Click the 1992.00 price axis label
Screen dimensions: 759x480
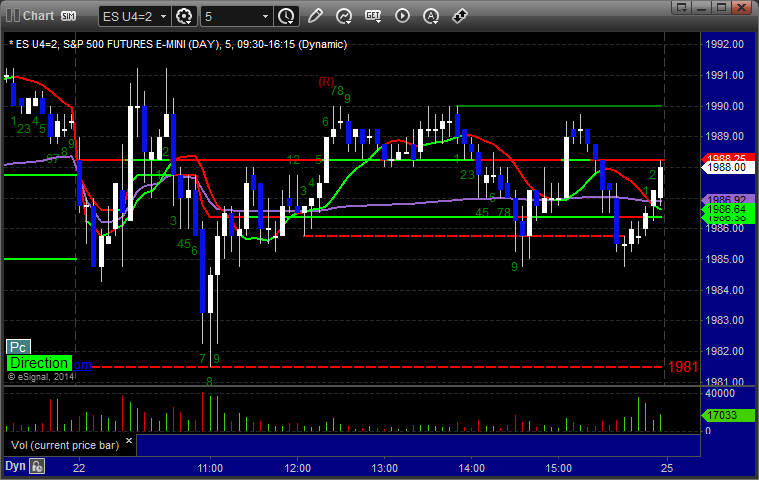(x=725, y=45)
